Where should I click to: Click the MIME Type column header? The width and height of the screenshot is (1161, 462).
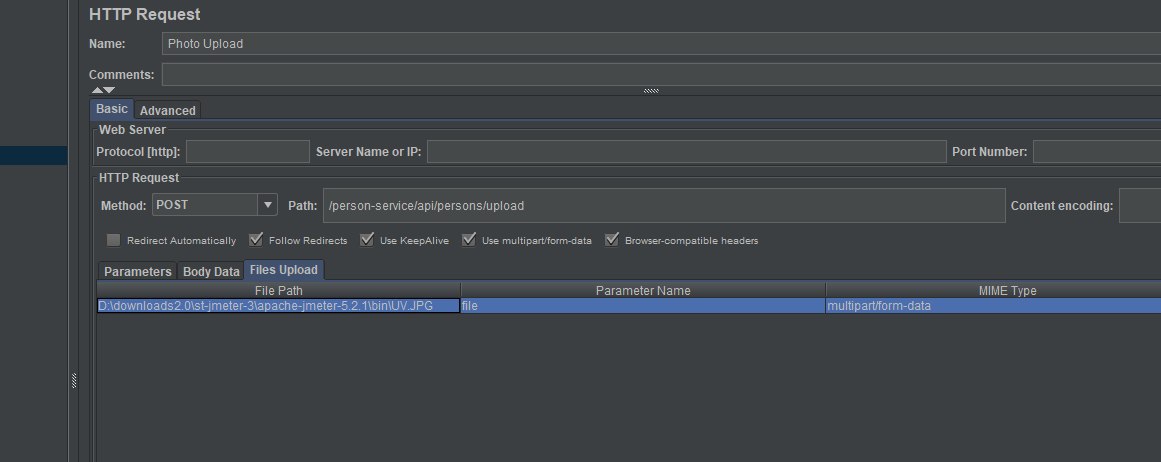pos(993,291)
